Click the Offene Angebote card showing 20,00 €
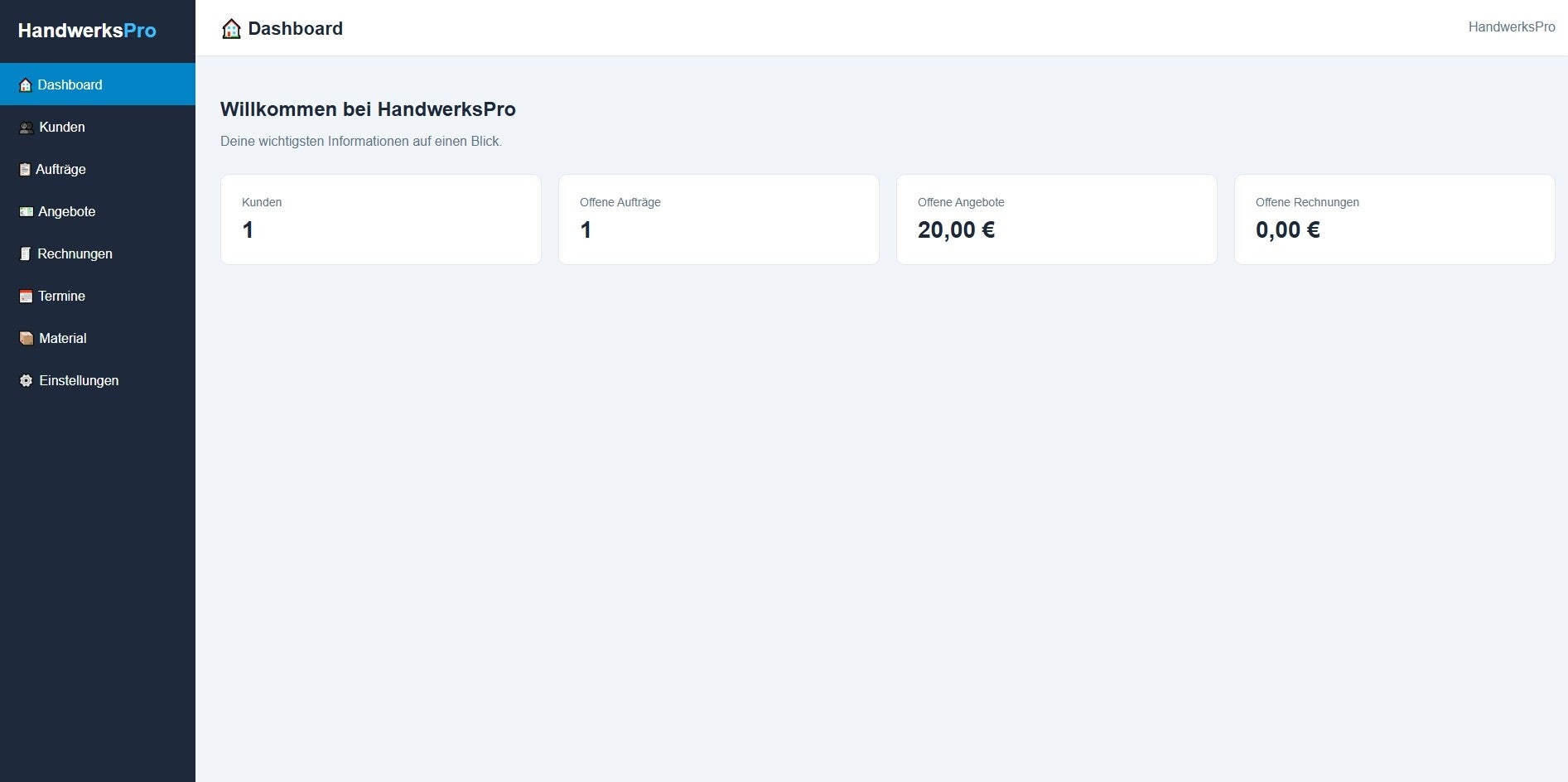Viewport: 1568px width, 782px height. (x=1057, y=220)
